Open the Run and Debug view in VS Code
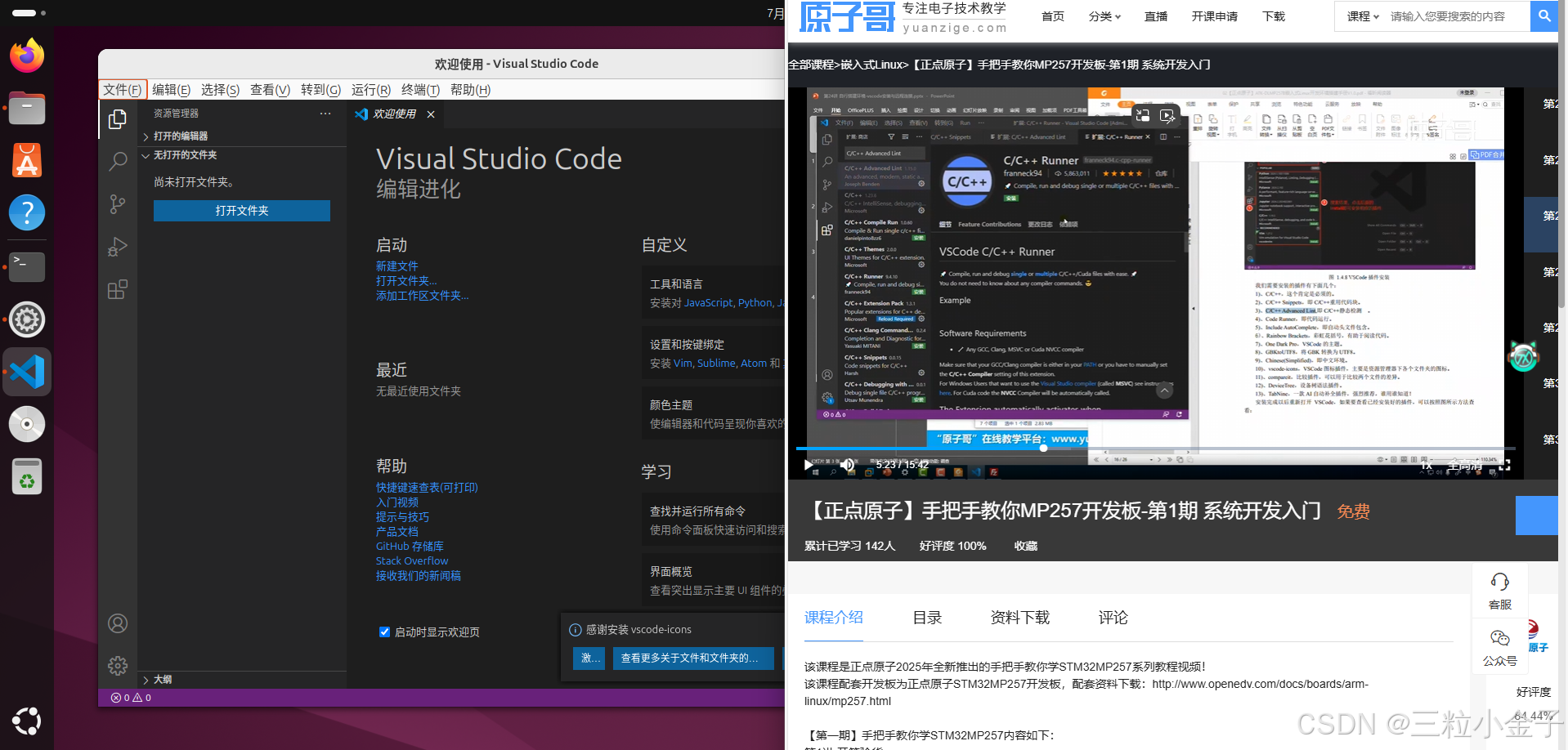The width and height of the screenshot is (1568, 750). tap(118, 247)
